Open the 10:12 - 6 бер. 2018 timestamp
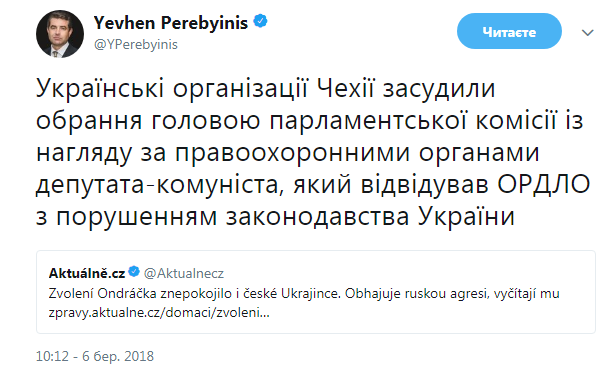 pyautogui.click(x=95, y=356)
